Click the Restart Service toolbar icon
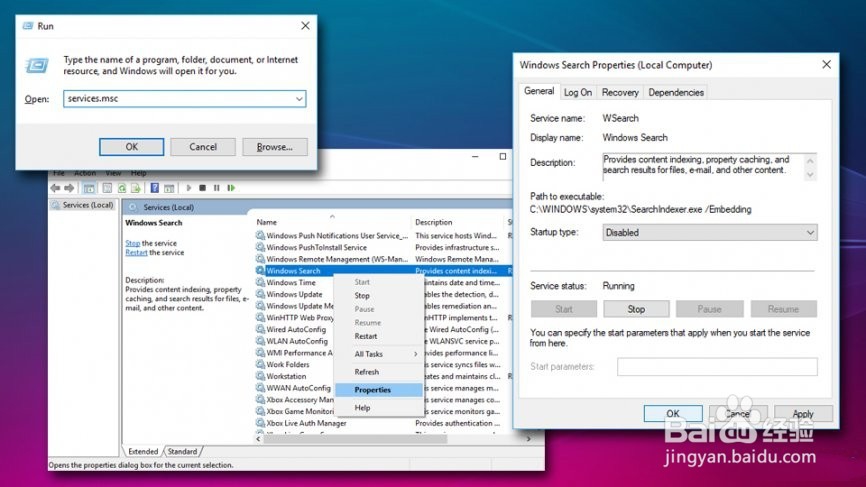Screen dimensions: 866x487 pyautogui.click(x=231, y=188)
